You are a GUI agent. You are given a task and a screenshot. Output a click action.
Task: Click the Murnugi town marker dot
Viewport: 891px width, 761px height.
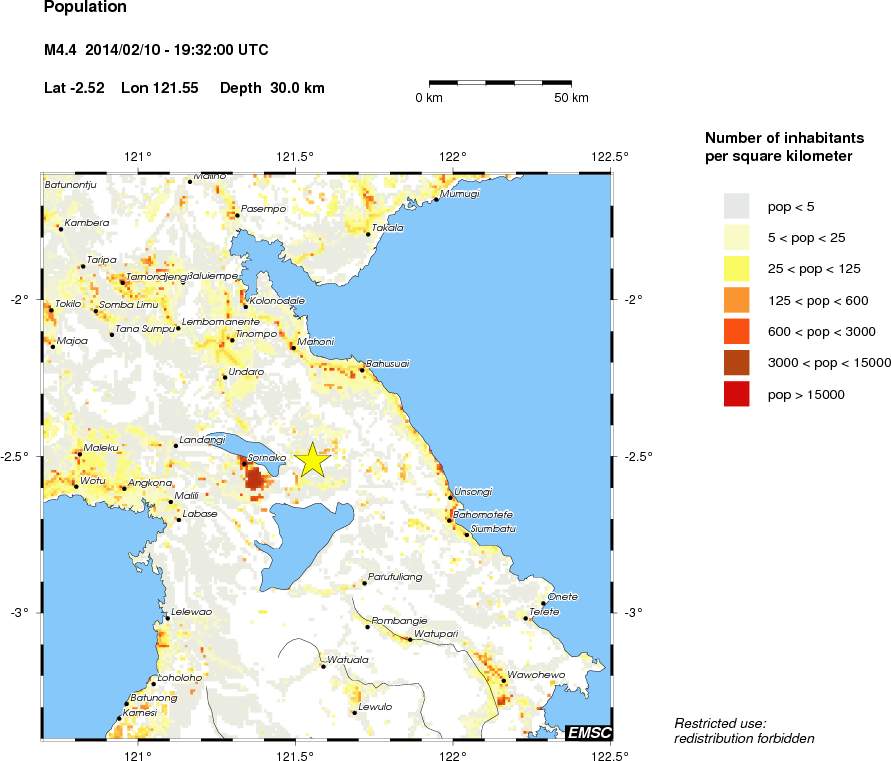tap(436, 199)
